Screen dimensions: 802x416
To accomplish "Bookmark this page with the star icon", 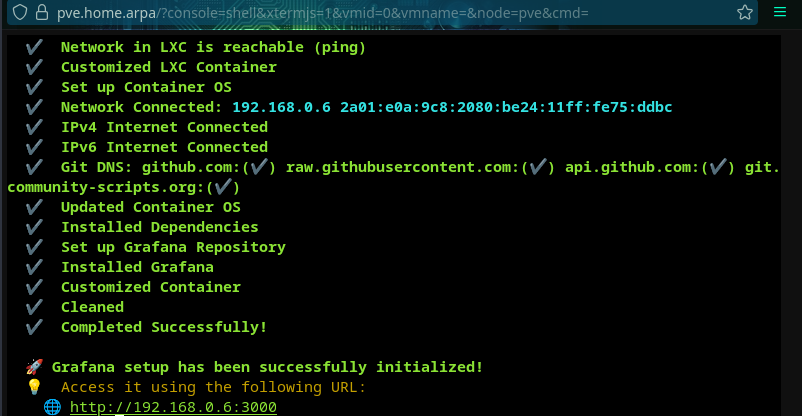I will click(x=742, y=13).
